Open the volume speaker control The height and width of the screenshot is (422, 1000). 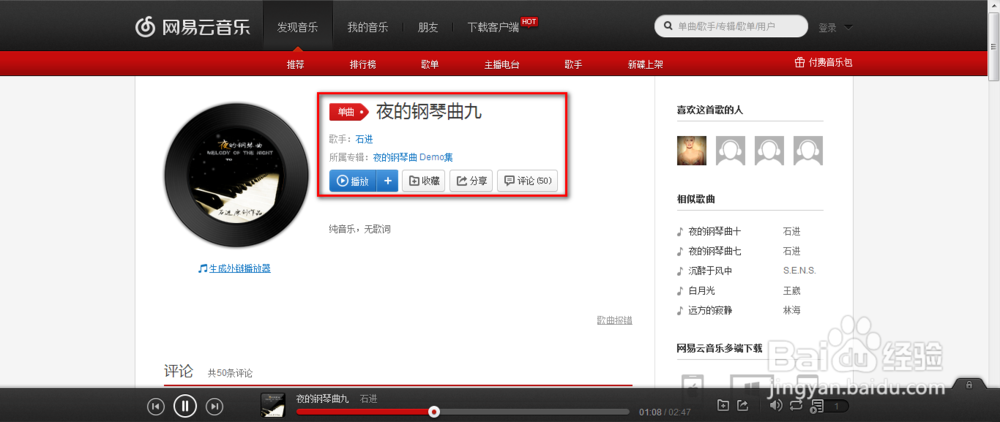[x=776, y=405]
